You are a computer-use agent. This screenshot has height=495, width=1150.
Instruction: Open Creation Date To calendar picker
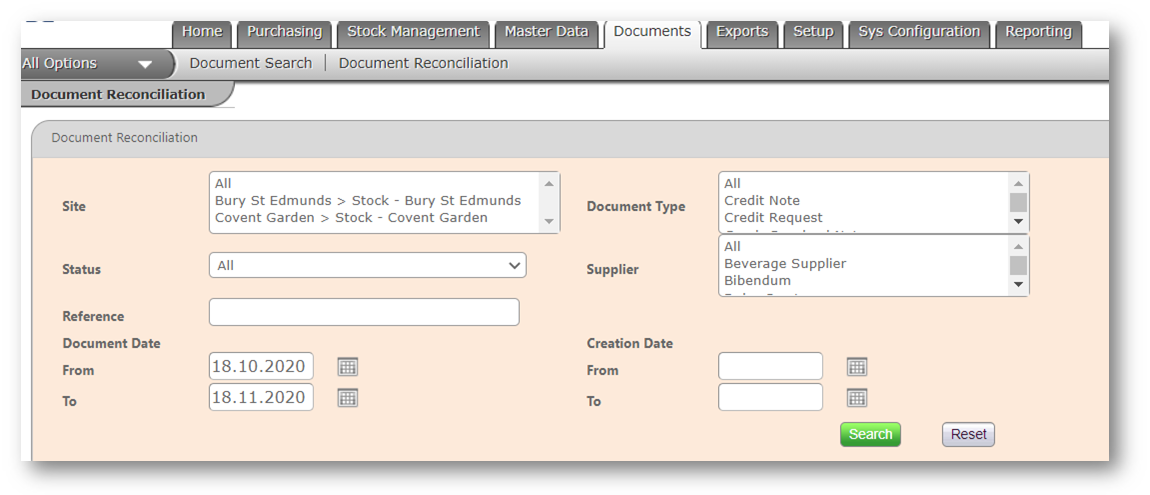click(857, 397)
